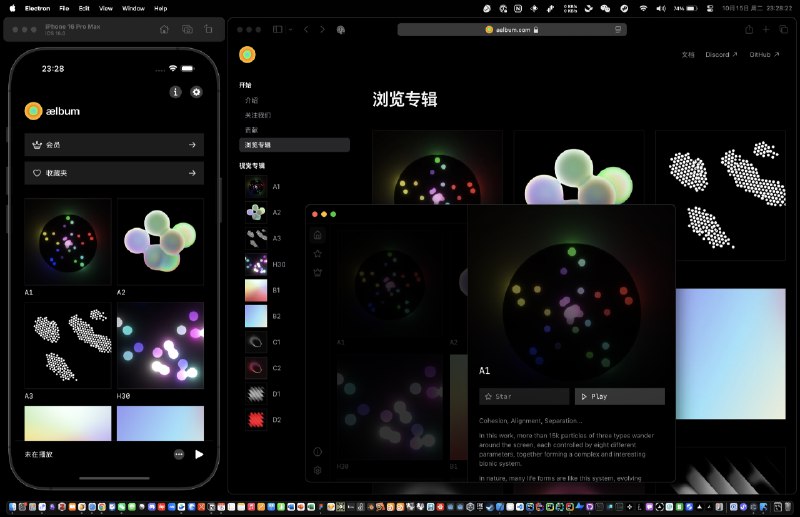Click the Safari address bar showing aelbum.com

click(512, 30)
